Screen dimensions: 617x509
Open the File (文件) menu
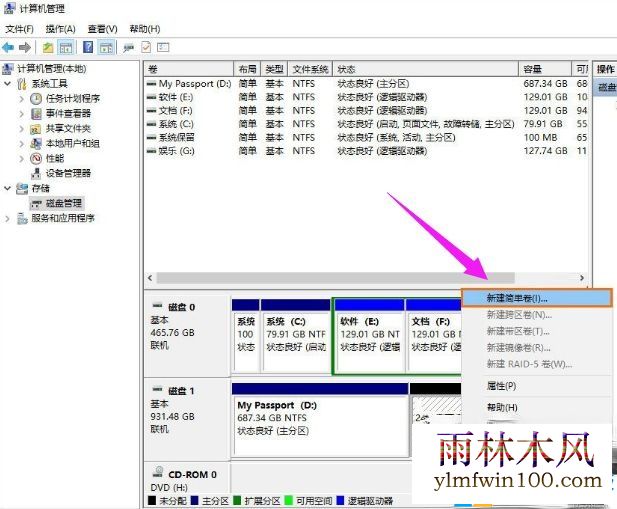[19, 29]
